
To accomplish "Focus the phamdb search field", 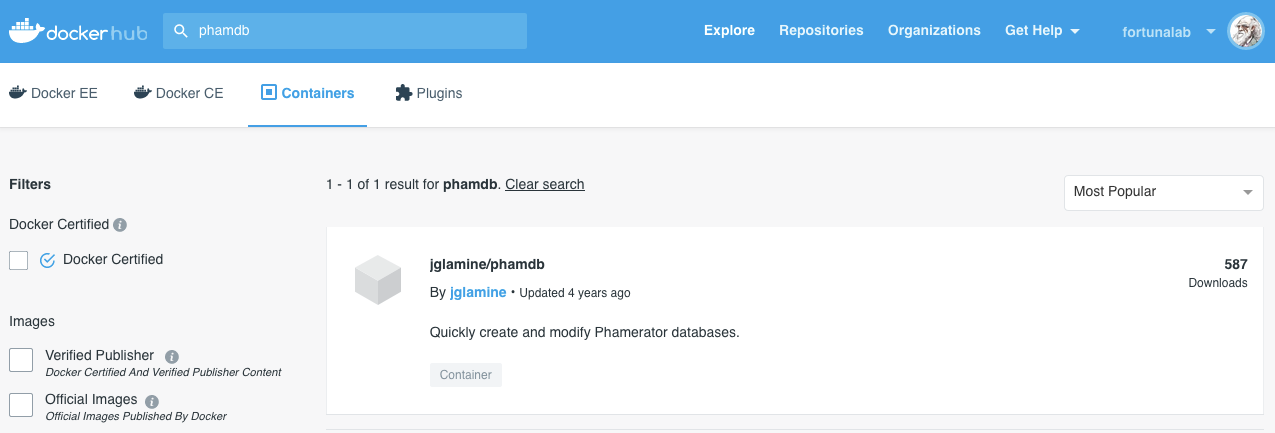I will (x=345, y=31).
